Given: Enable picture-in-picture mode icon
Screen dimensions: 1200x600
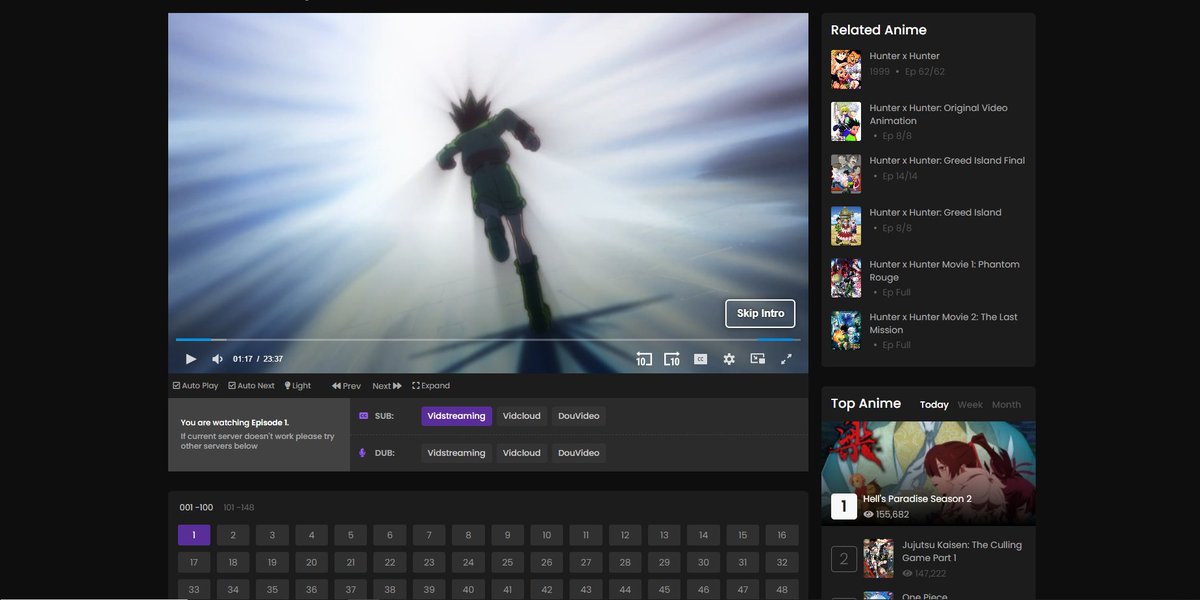Looking at the screenshot, I should pyautogui.click(x=758, y=359).
